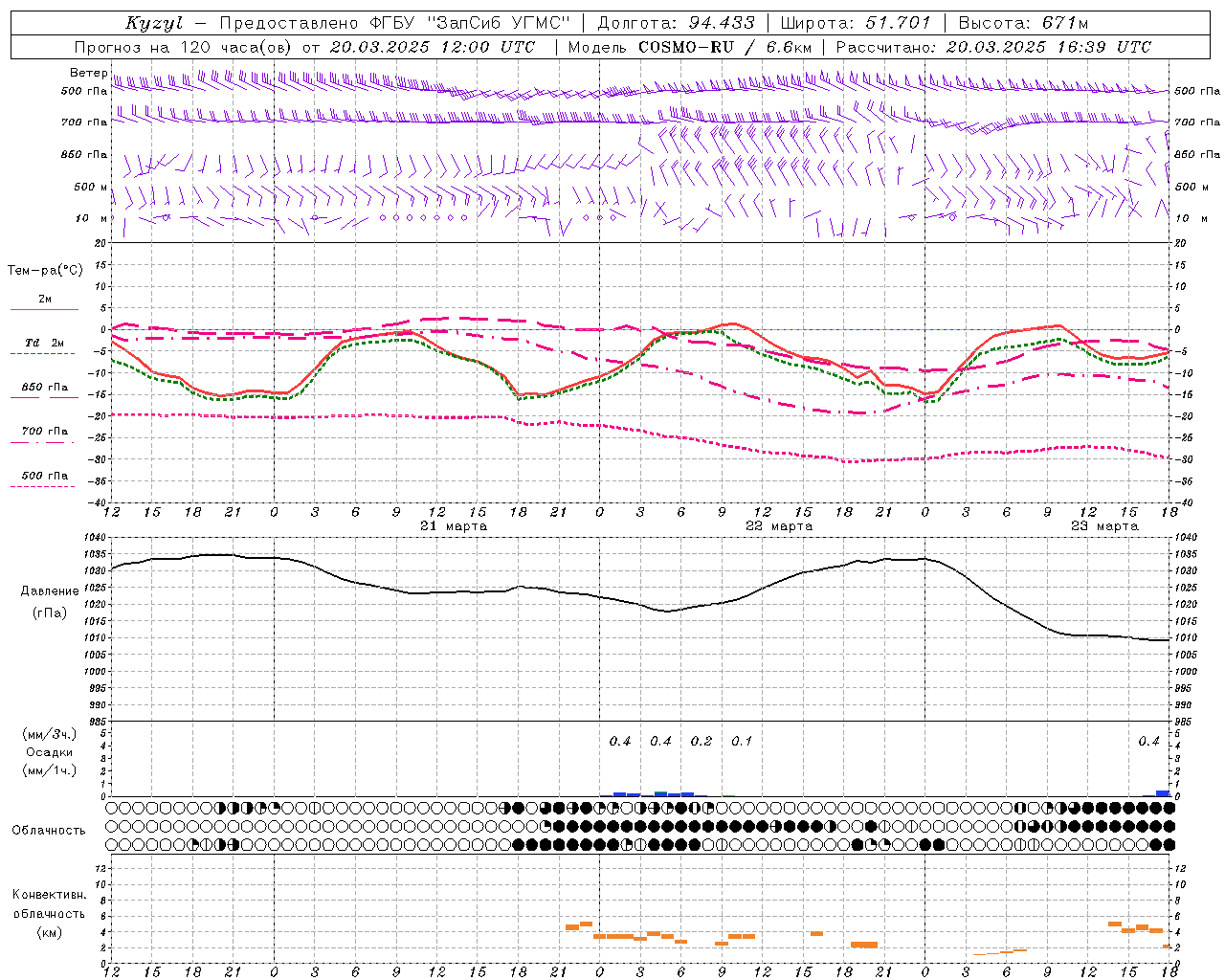Viewport: 1225px width, 980px height.
Task: Click the '0.2' precipitation value
Action: click(x=702, y=742)
